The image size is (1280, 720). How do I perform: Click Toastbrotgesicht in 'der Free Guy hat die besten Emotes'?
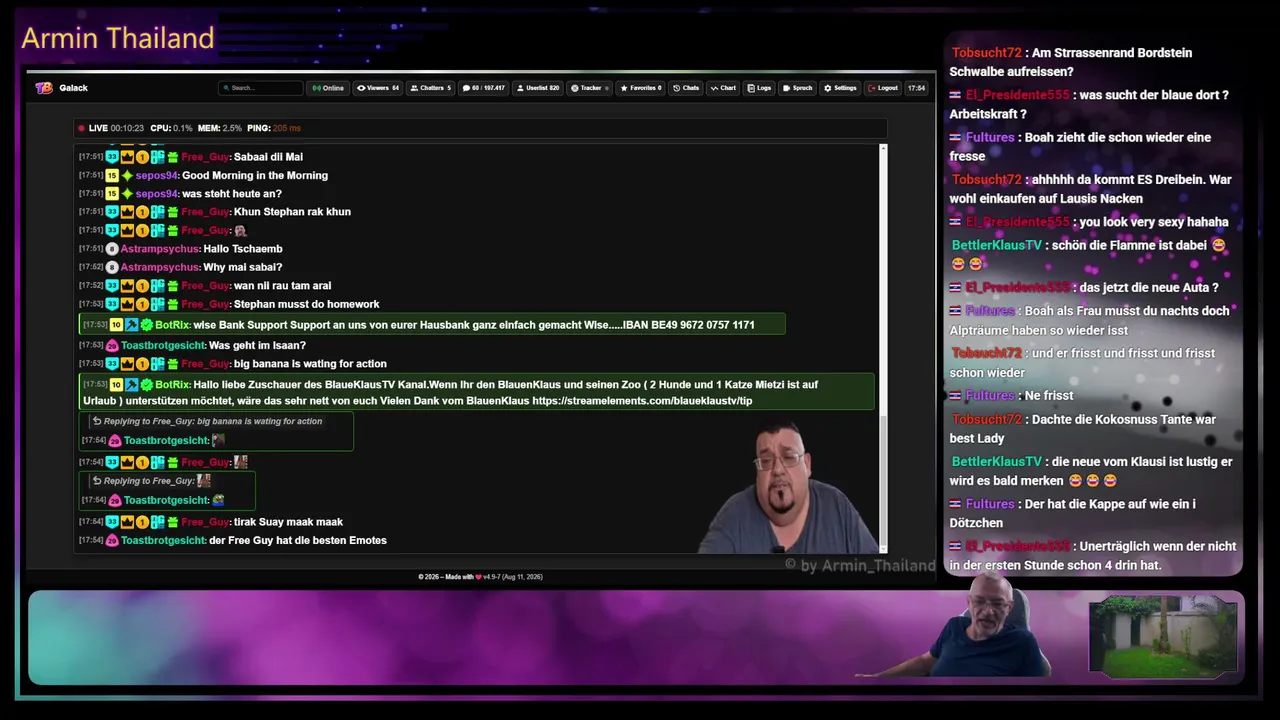pos(165,541)
